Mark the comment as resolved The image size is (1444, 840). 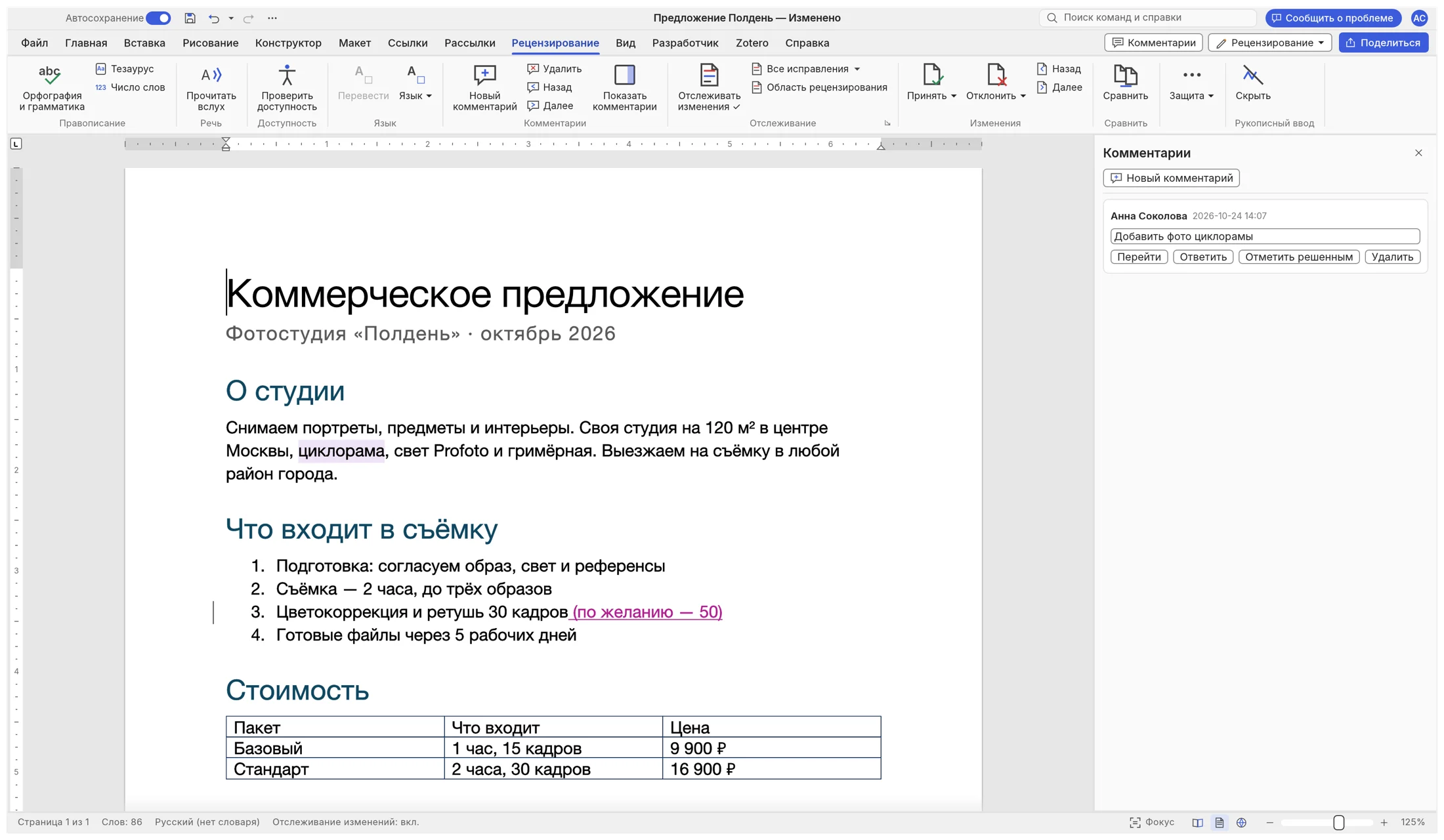(x=1298, y=257)
